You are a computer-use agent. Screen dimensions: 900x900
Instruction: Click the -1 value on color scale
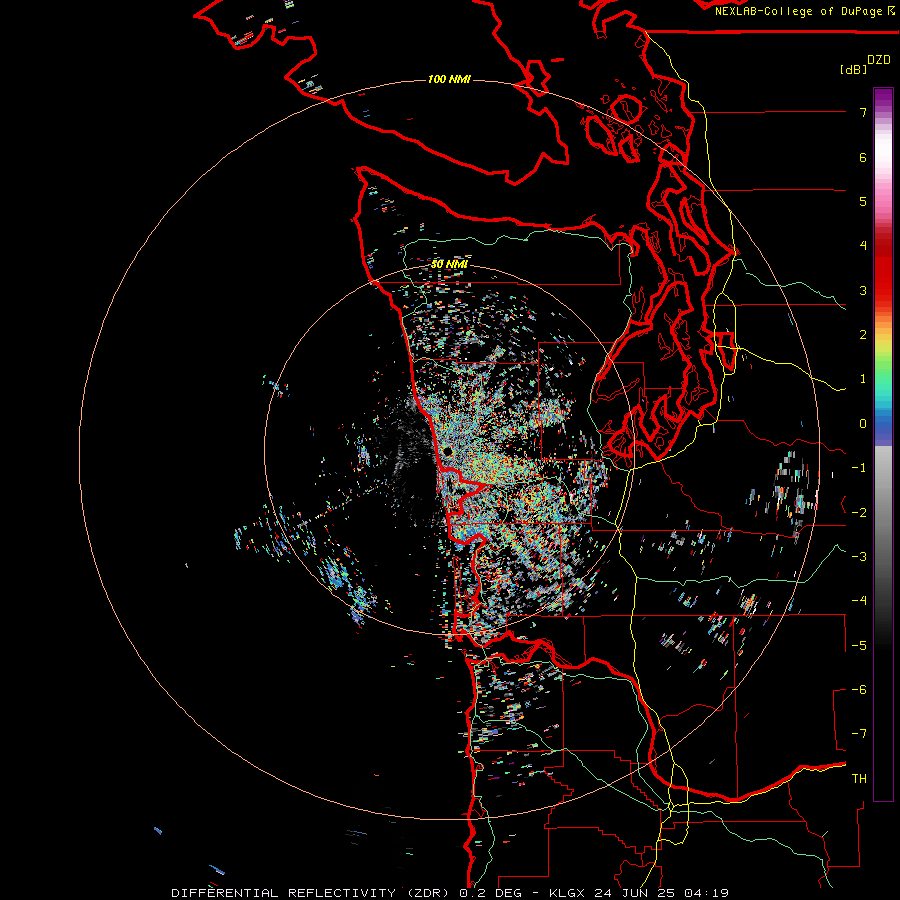[859, 468]
